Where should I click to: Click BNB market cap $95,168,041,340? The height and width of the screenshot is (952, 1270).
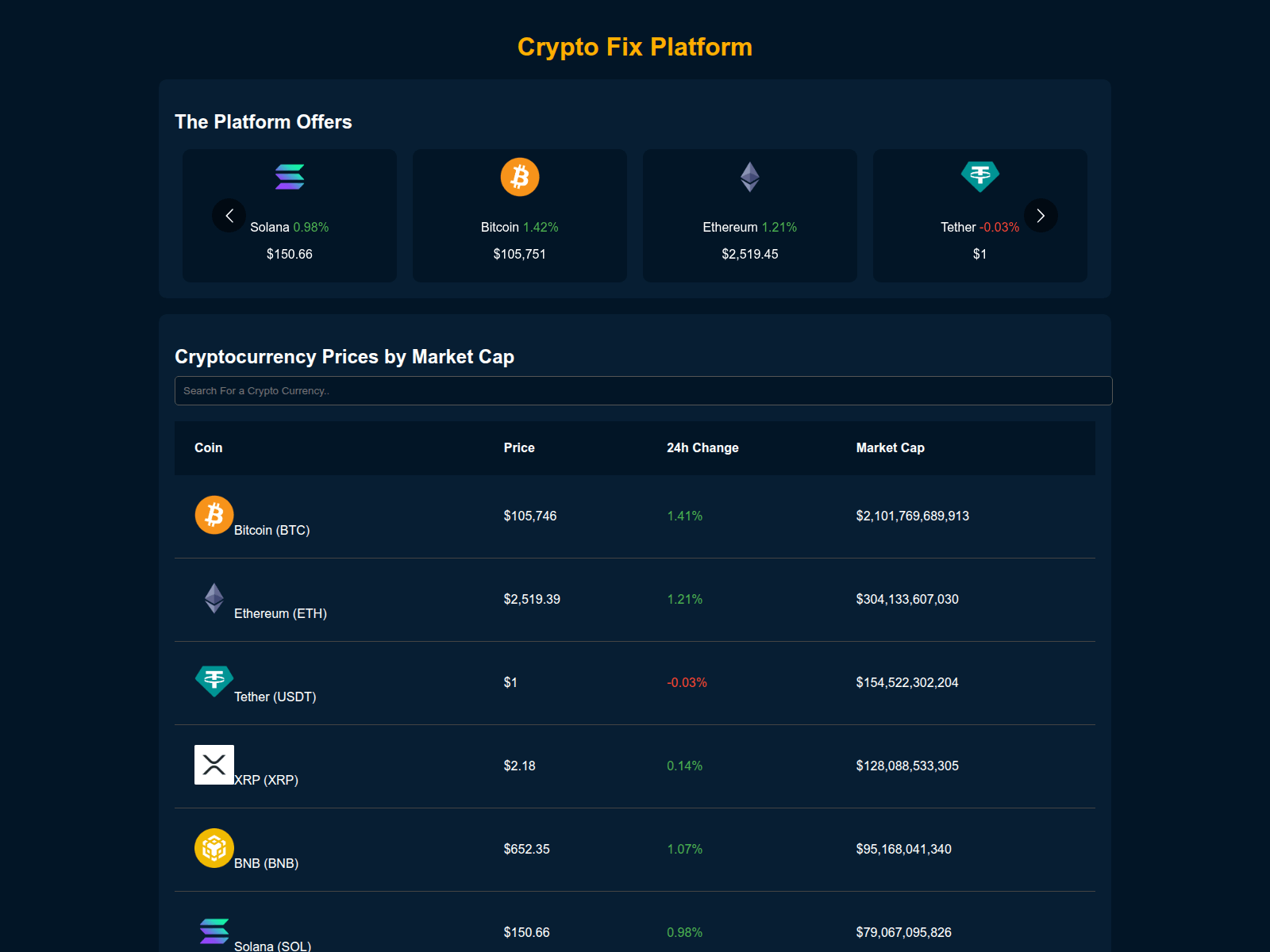point(904,850)
